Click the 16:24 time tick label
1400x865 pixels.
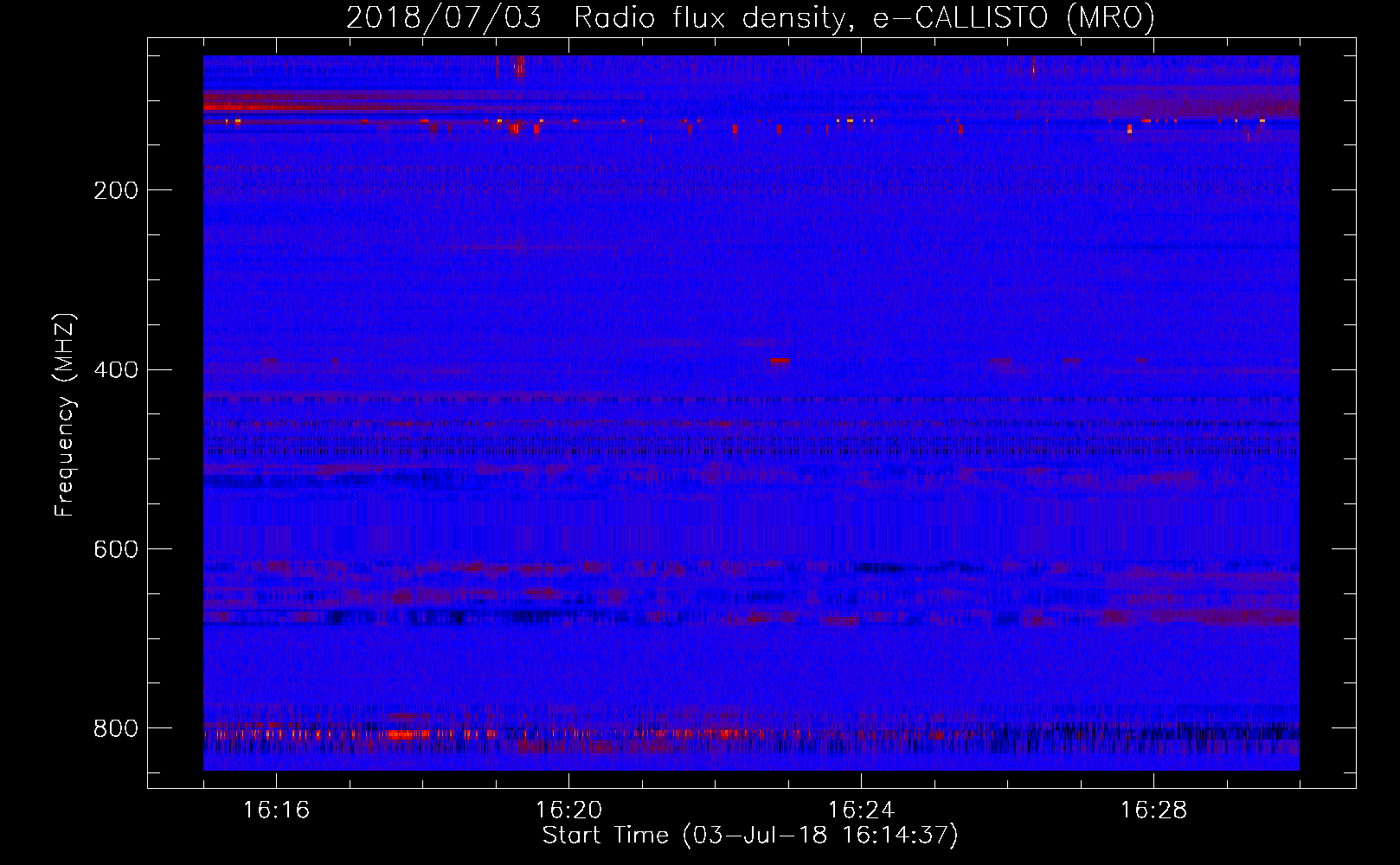[x=861, y=810]
